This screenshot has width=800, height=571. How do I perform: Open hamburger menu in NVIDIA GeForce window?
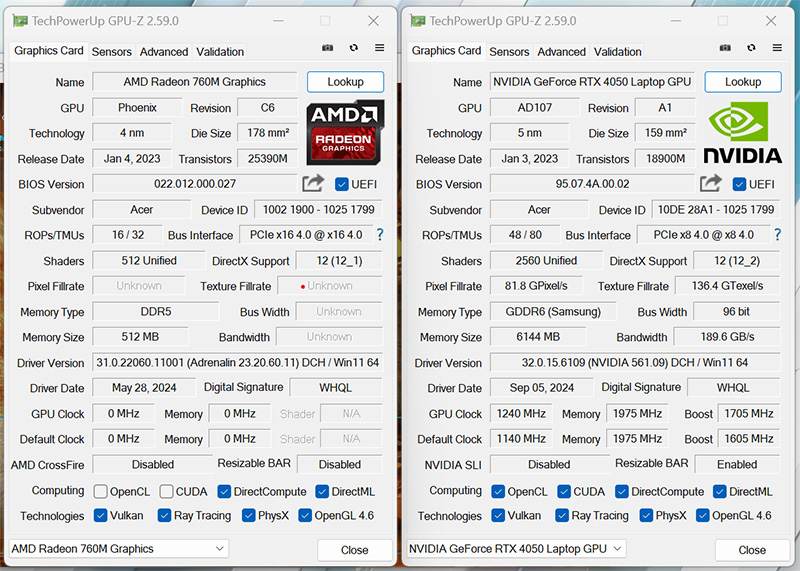click(x=777, y=47)
